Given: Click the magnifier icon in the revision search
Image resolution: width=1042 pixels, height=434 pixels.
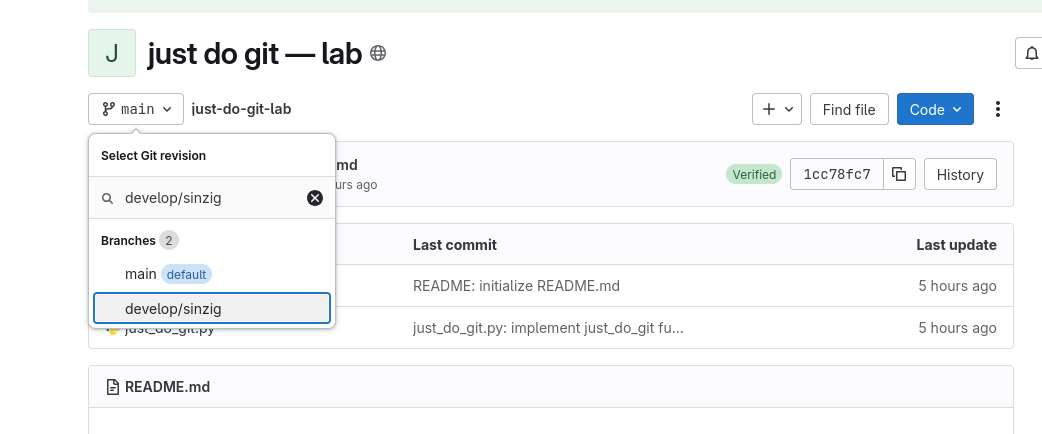Looking at the screenshot, I should click(108, 199).
